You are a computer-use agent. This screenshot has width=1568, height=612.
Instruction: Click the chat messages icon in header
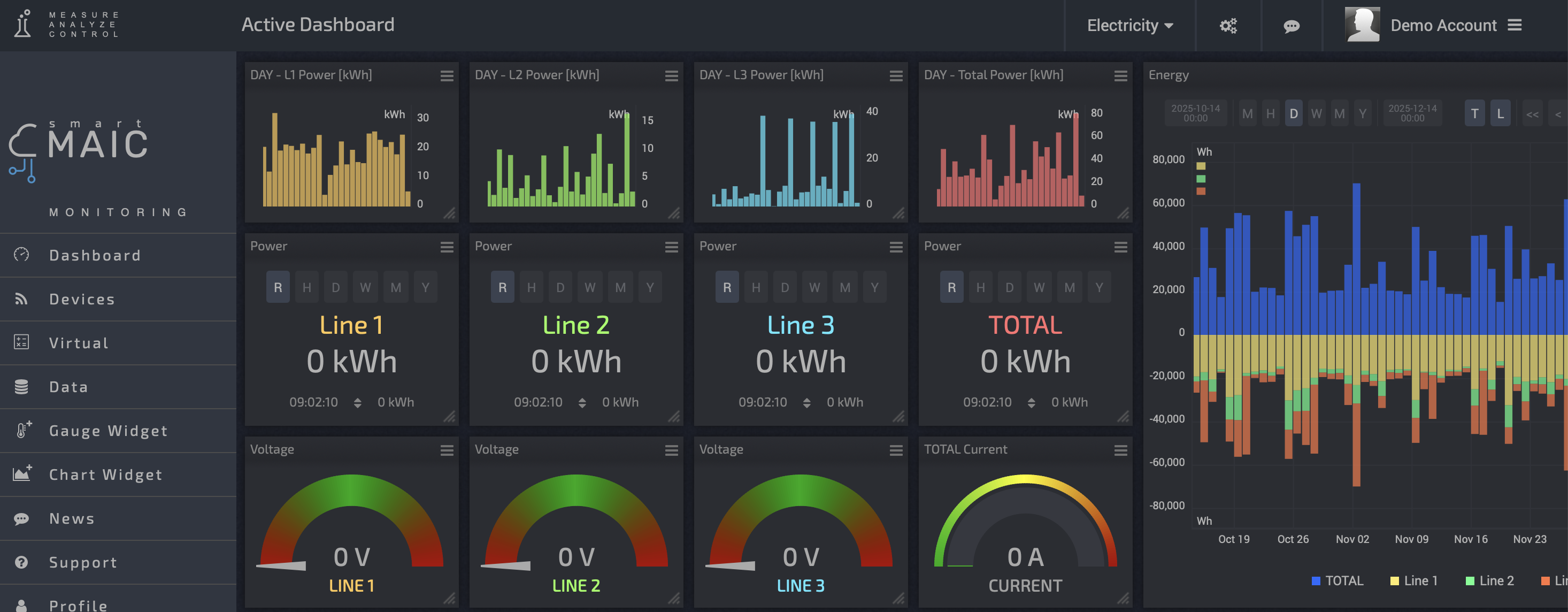pyautogui.click(x=1291, y=26)
